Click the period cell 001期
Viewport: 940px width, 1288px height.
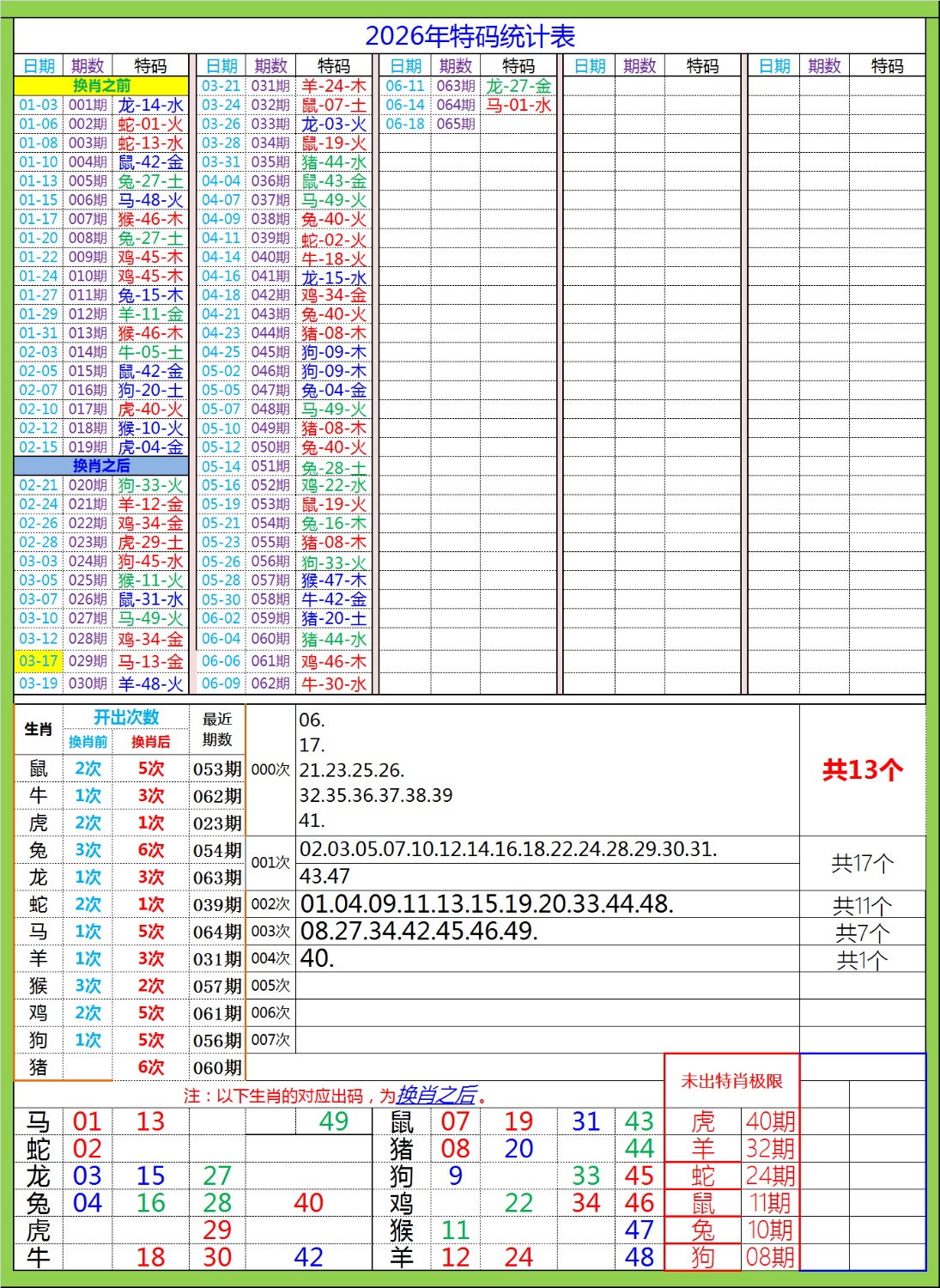pyautogui.click(x=88, y=105)
